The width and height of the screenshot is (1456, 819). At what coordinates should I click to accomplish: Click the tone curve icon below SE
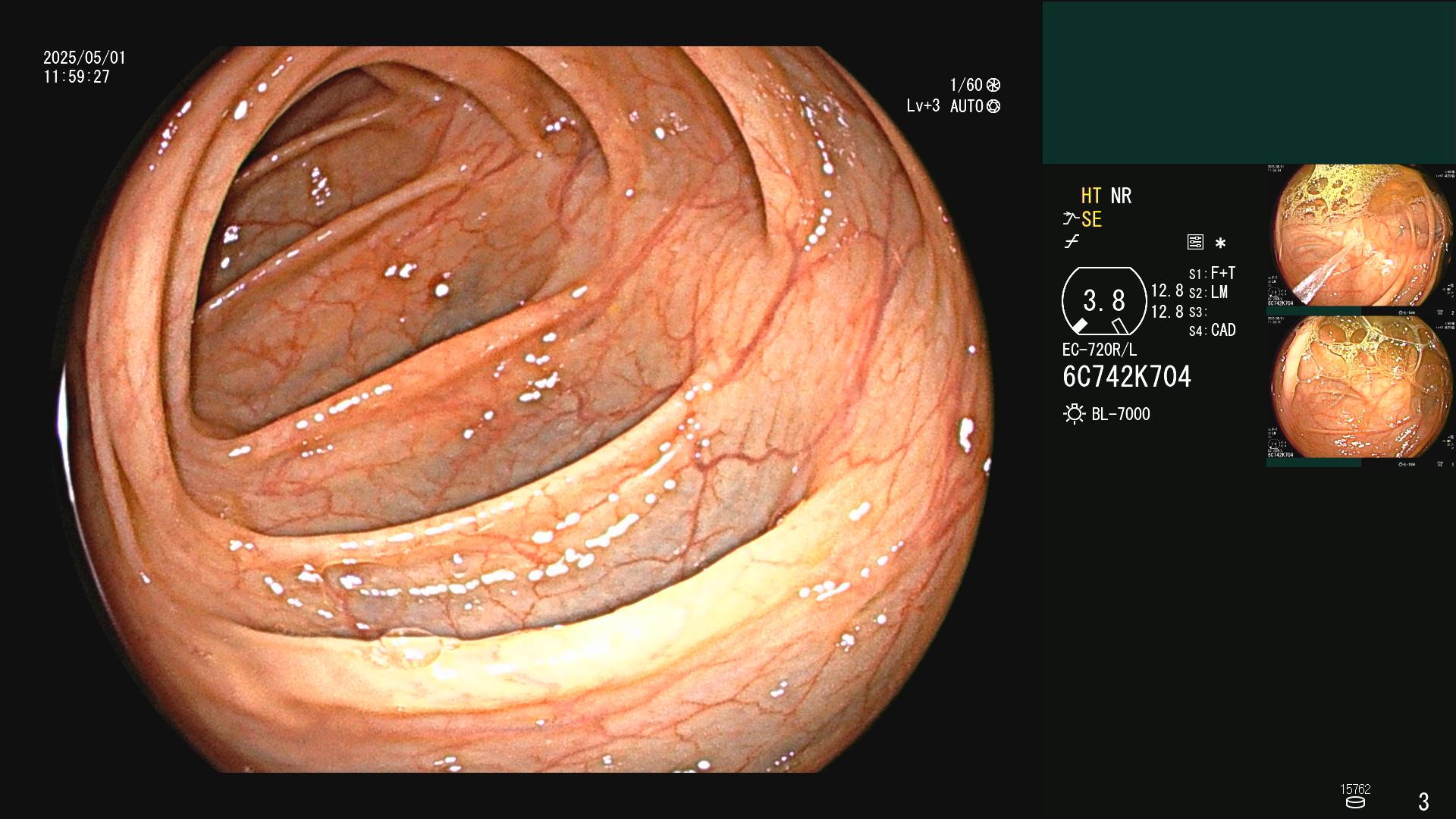coord(1072,242)
